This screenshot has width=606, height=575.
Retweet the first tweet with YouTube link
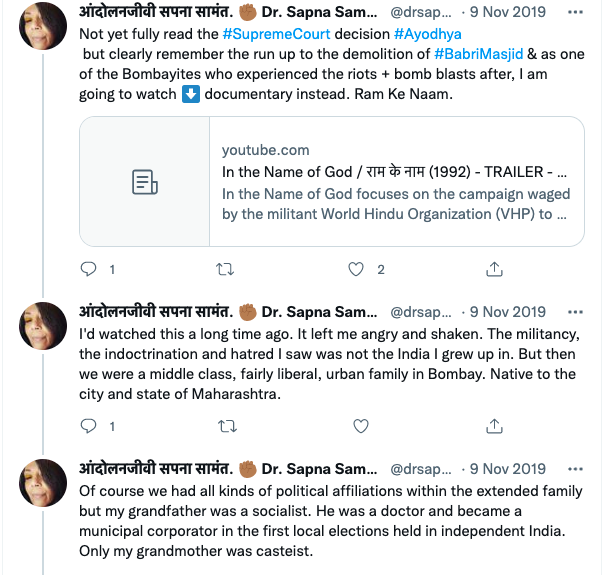coord(226,269)
